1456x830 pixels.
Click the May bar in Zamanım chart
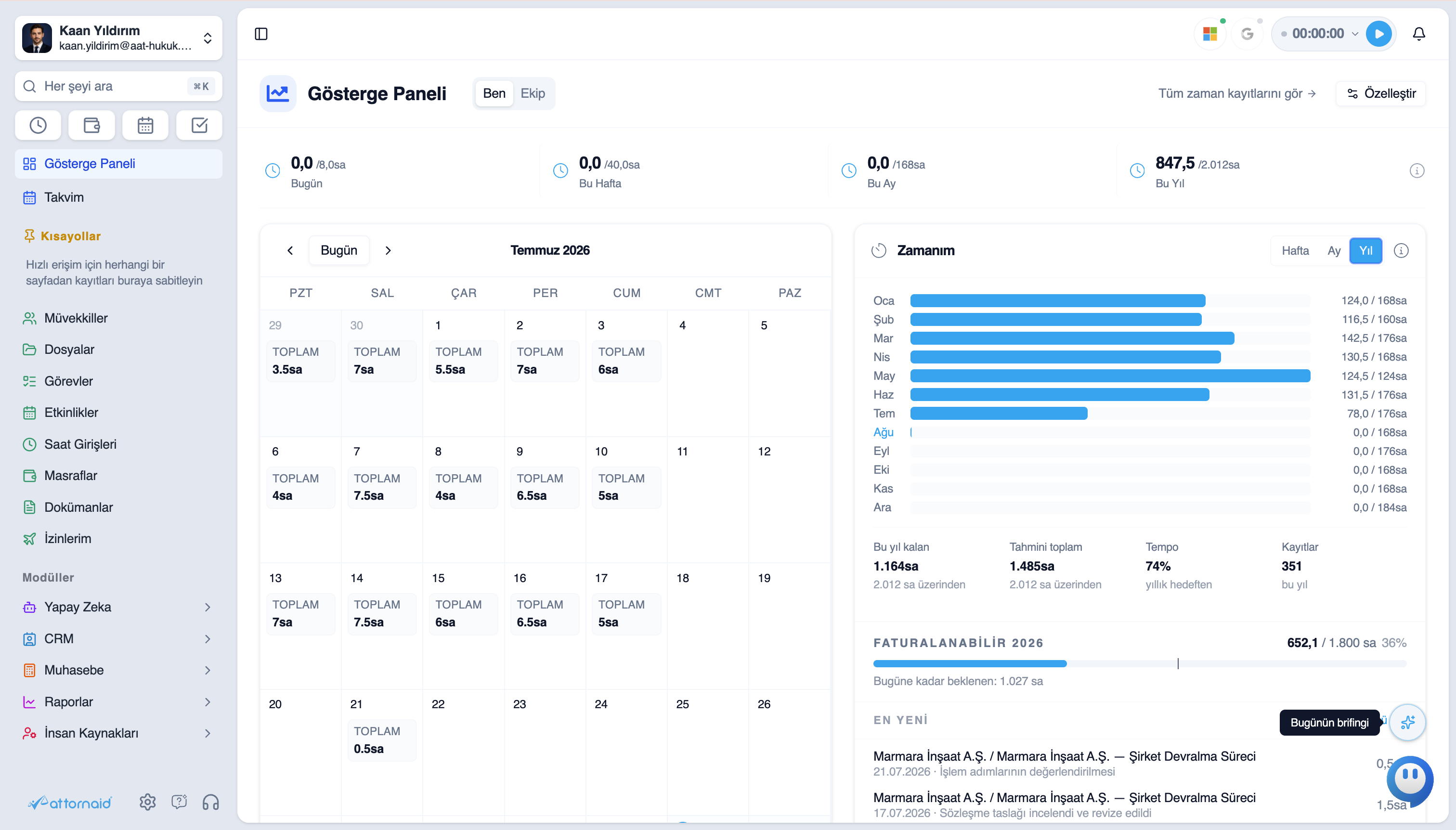tap(1110, 376)
